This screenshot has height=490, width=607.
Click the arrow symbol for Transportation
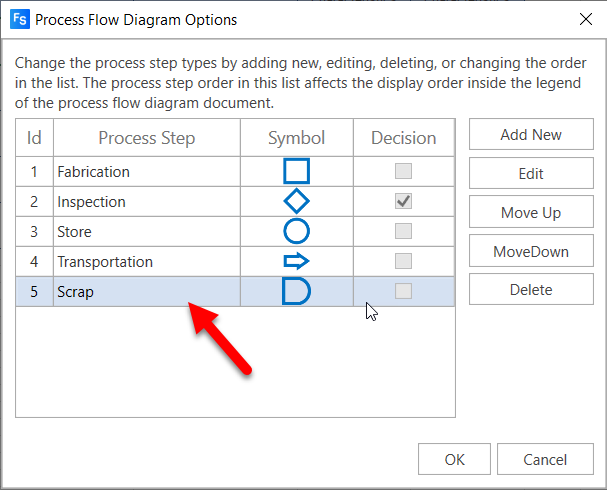click(296, 261)
